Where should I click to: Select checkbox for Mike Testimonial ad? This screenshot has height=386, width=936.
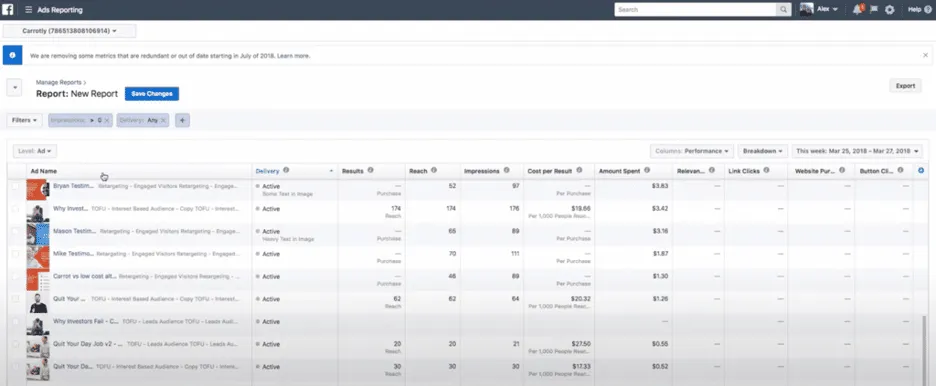coord(15,254)
